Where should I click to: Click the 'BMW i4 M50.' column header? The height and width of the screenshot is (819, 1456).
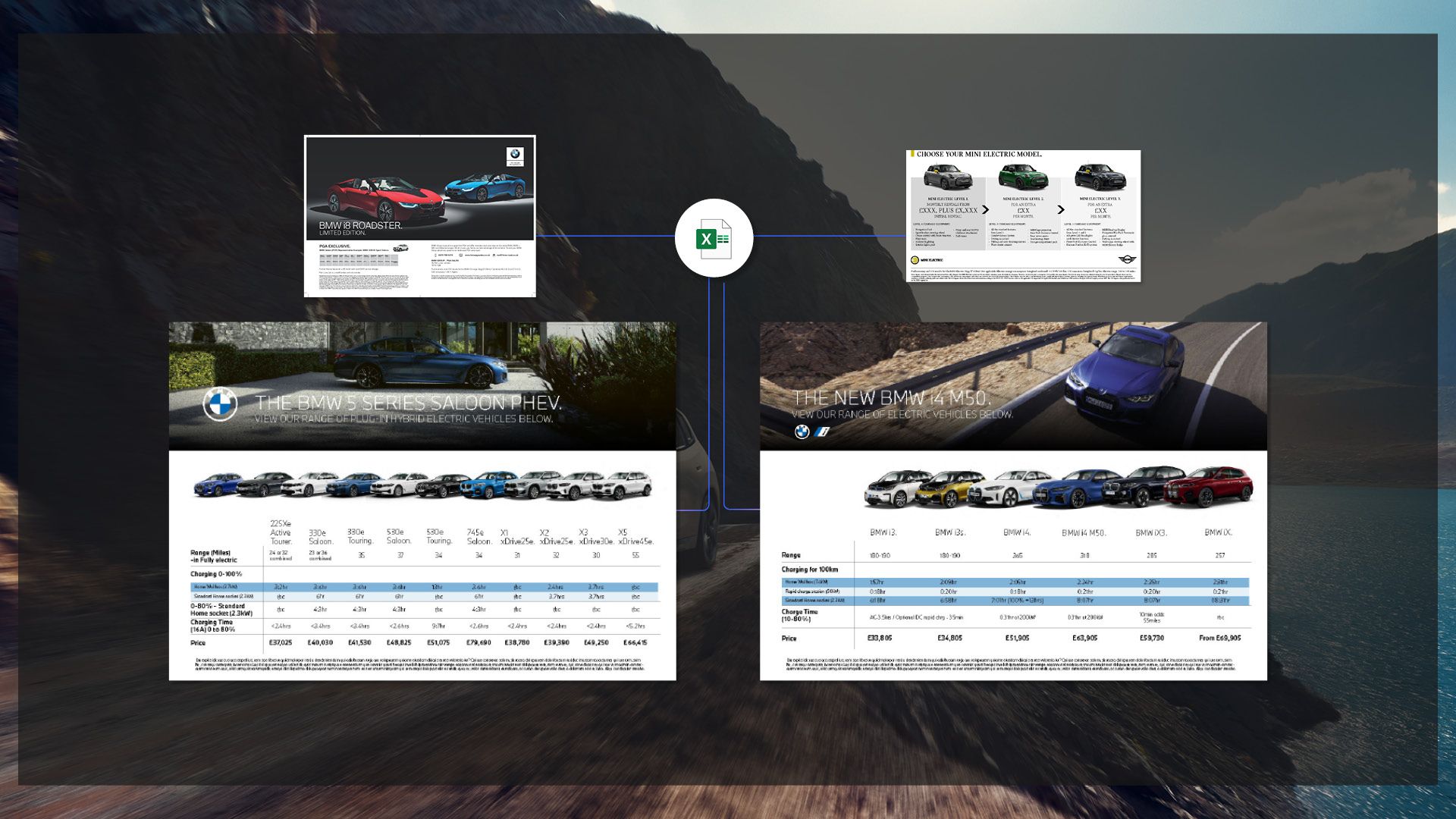tap(1084, 532)
